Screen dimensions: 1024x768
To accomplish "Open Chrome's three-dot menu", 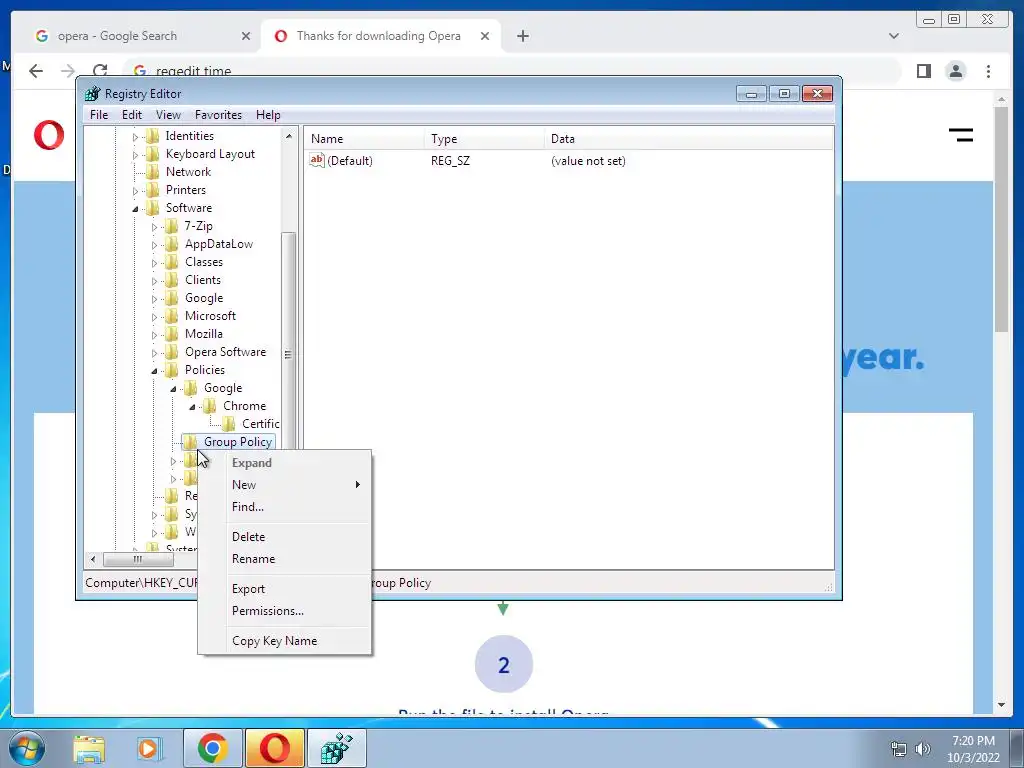I will [988, 71].
